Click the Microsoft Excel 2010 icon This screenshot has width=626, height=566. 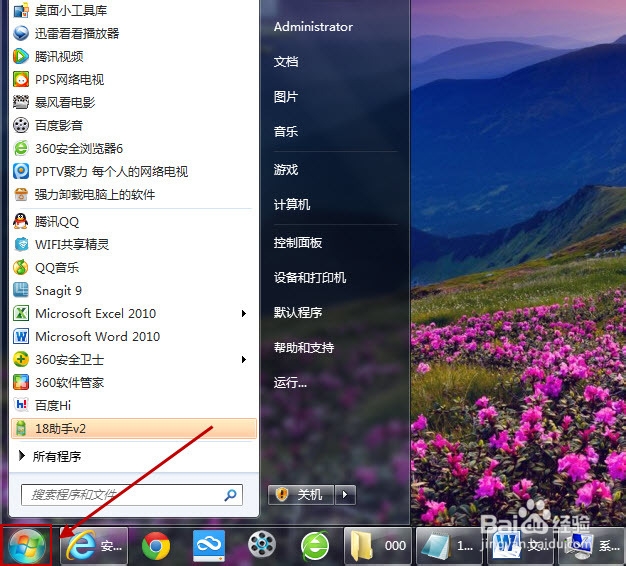coord(21,313)
